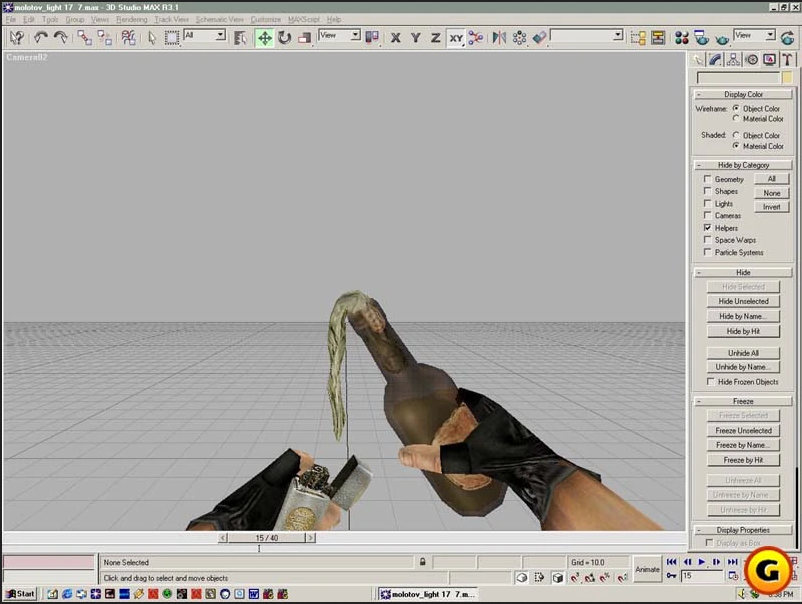
Task: Tick the Cameras hide checkbox
Action: click(x=707, y=215)
